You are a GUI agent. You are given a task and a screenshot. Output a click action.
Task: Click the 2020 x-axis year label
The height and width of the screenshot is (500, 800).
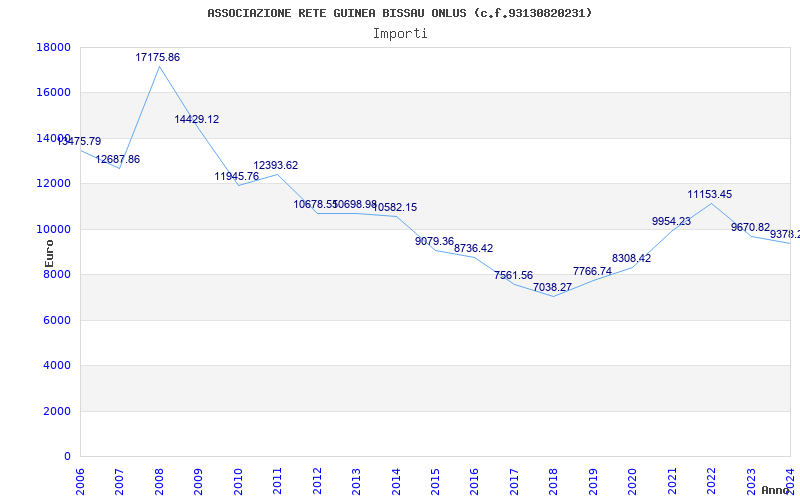(x=634, y=481)
